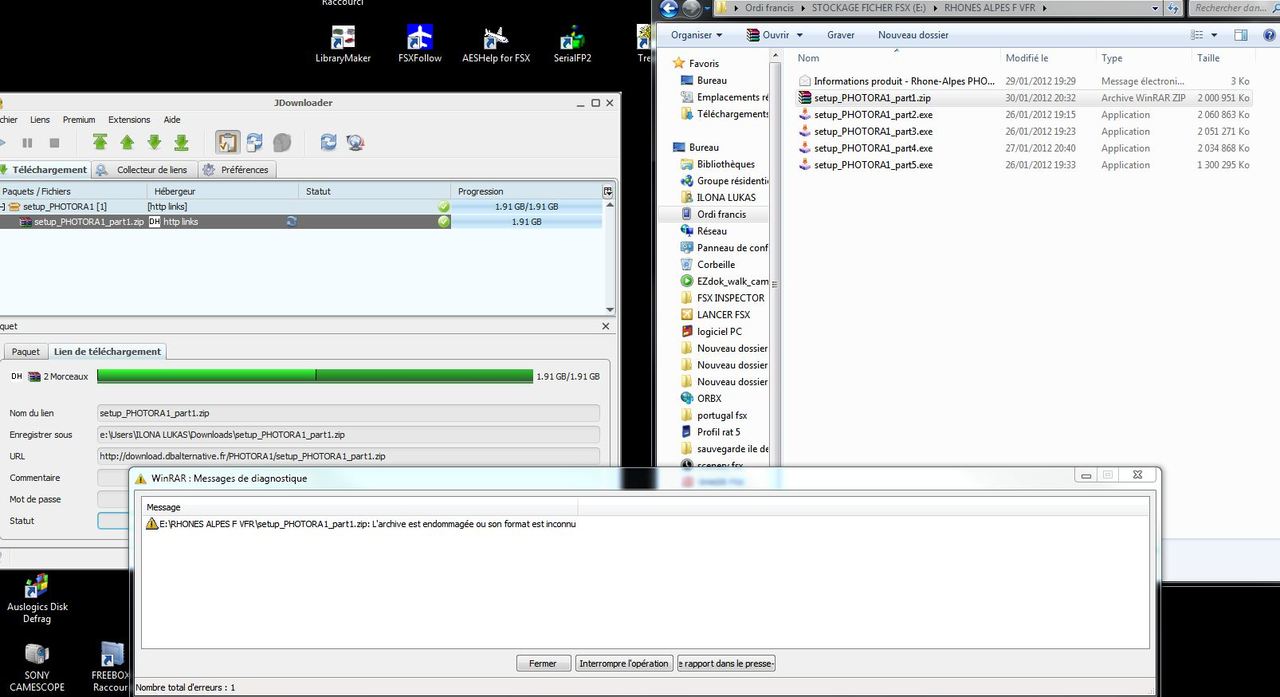Sort by Progression column header
This screenshot has width=1280, height=697.
[x=526, y=191]
